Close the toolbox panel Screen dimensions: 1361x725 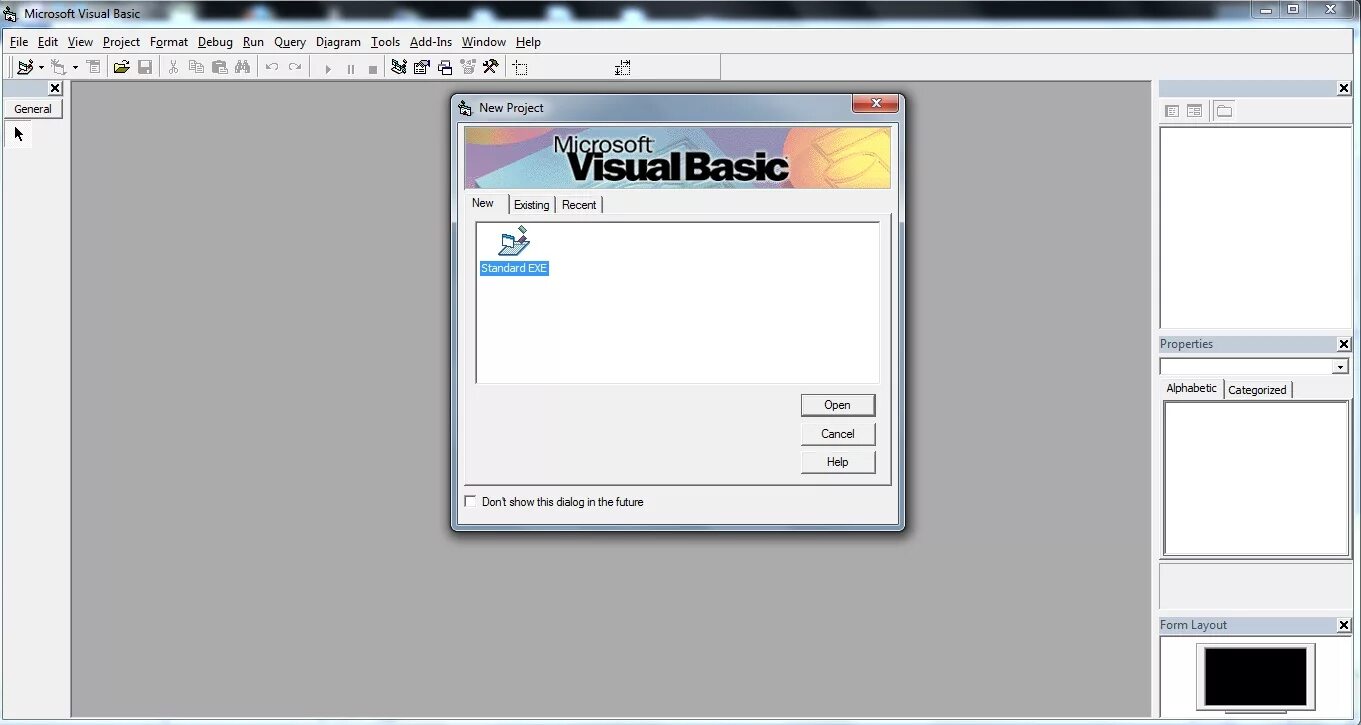pos(55,88)
